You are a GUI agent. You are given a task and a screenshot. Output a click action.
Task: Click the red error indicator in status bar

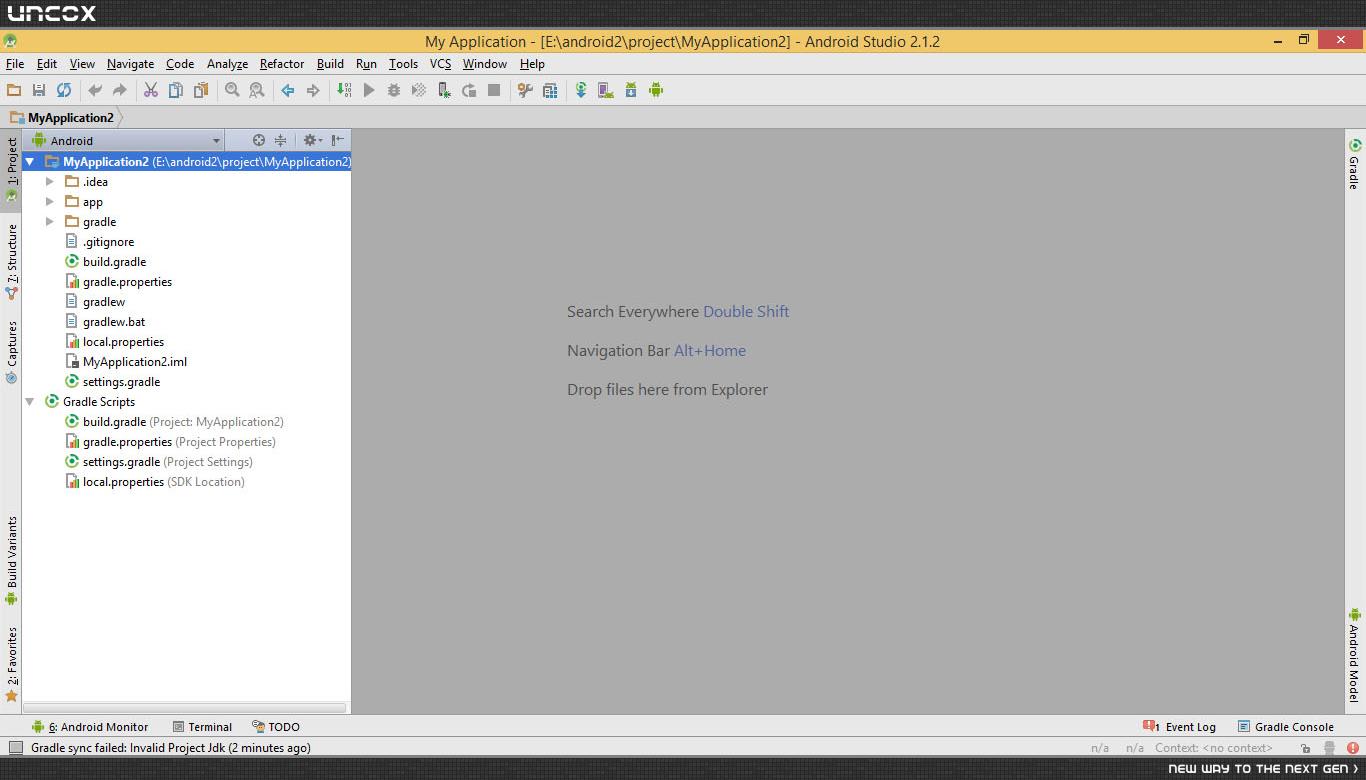click(x=1353, y=748)
